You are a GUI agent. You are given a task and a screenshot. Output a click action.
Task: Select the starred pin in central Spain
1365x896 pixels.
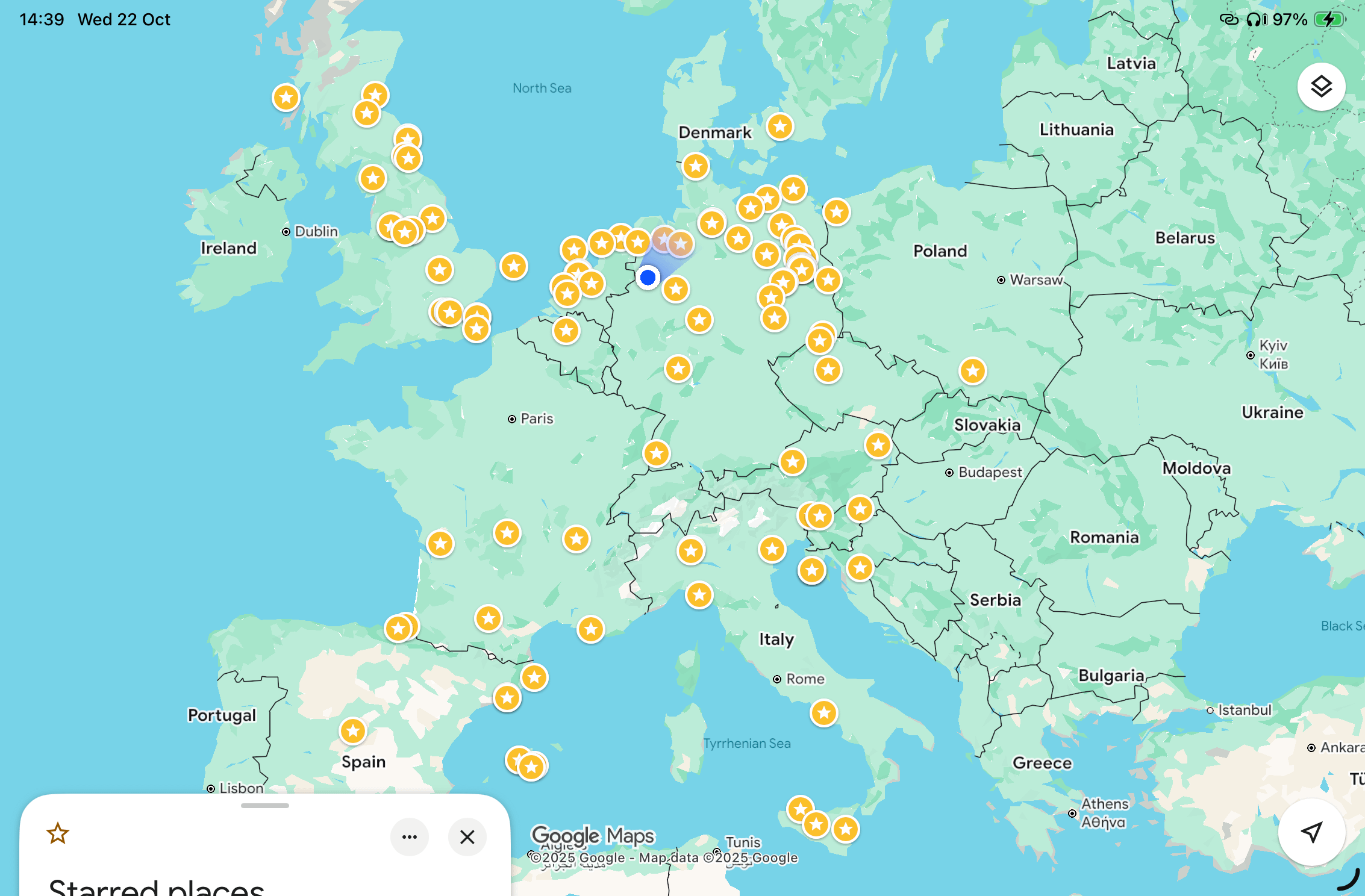click(x=352, y=731)
